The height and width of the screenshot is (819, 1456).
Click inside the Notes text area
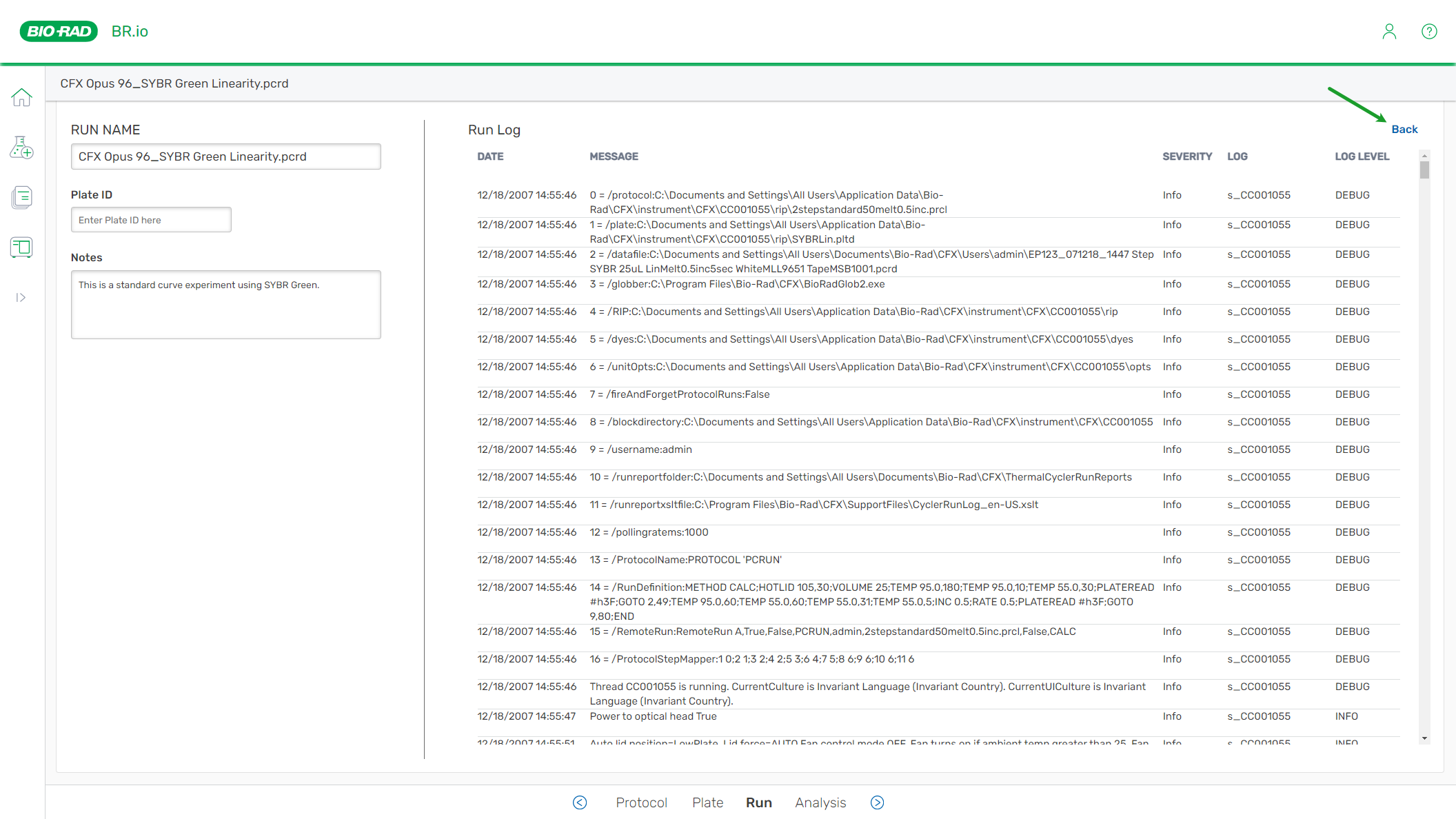pos(225,305)
